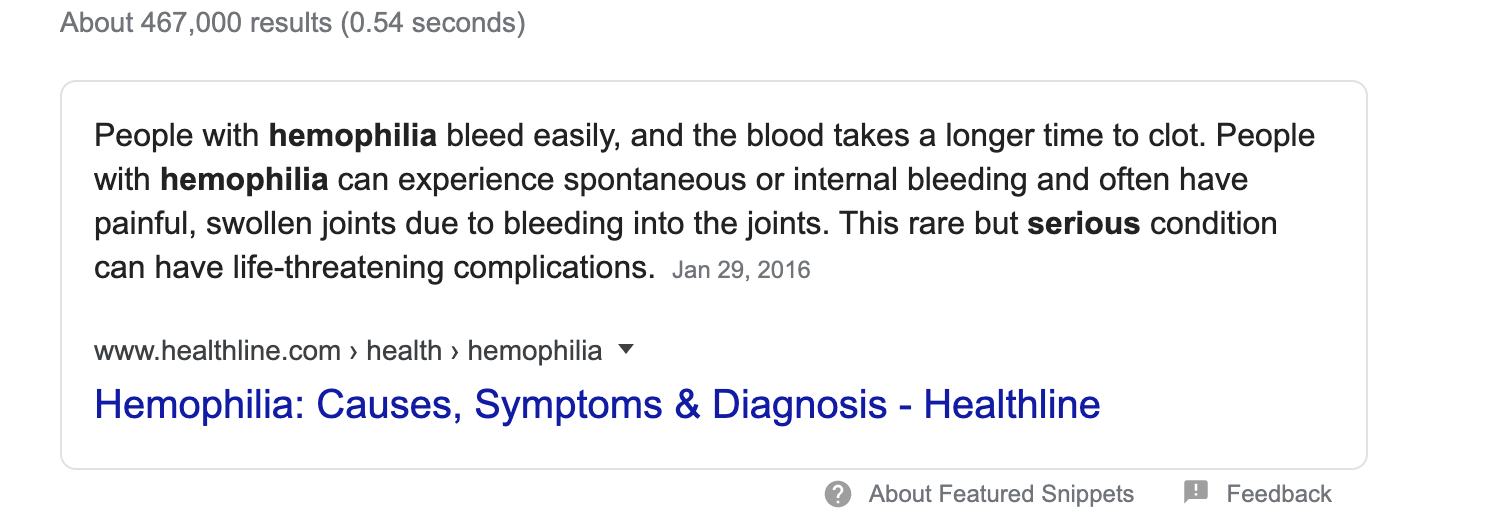Click the 'health' breadcrumb segment
This screenshot has width=1500, height=524.
coord(404,351)
